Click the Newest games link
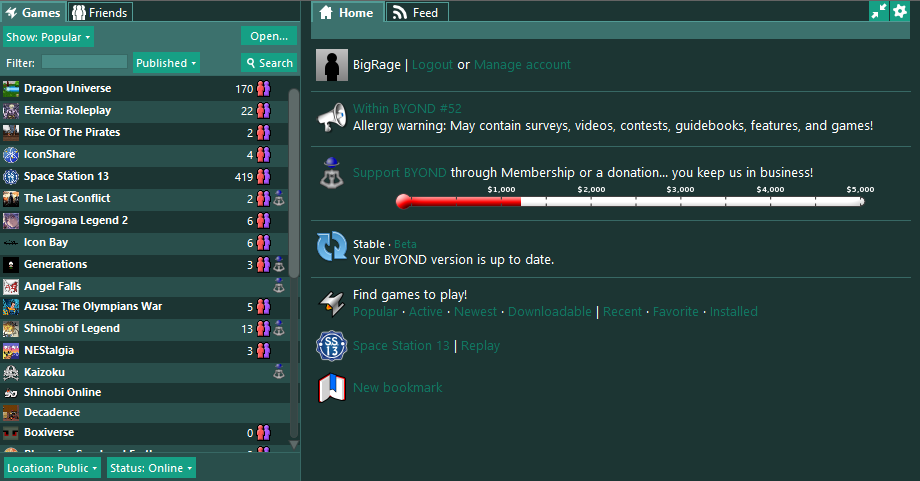920x481 pixels. point(475,311)
